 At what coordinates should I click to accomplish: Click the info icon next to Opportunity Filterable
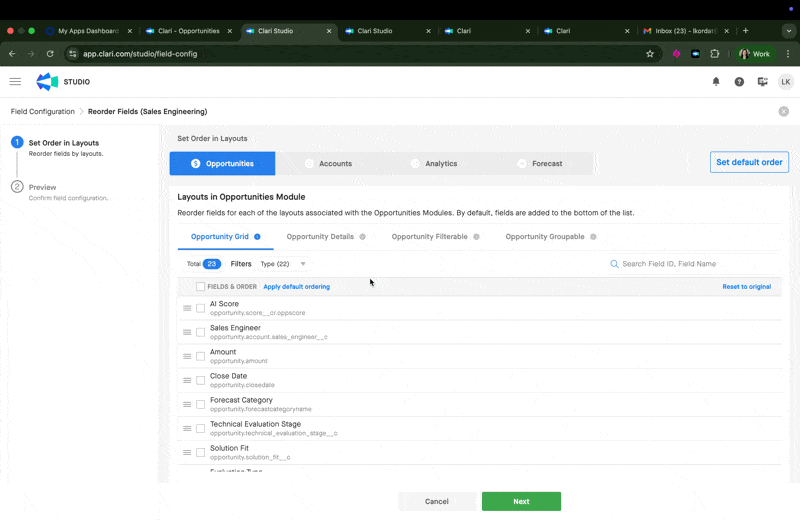tap(476, 237)
